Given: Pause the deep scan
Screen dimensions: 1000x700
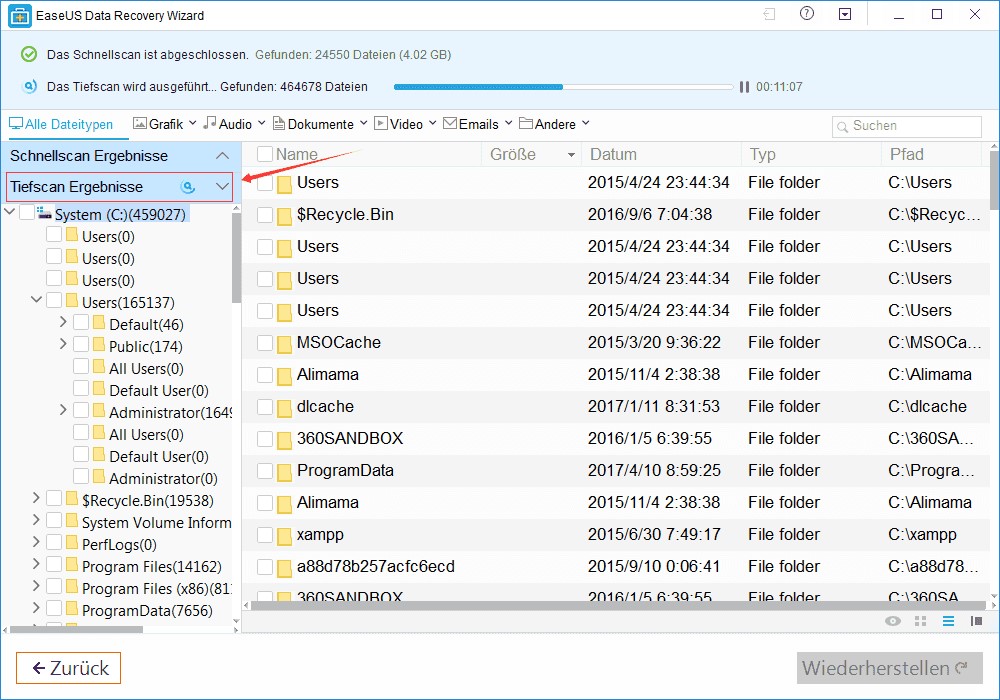Looking at the screenshot, I should [744, 87].
